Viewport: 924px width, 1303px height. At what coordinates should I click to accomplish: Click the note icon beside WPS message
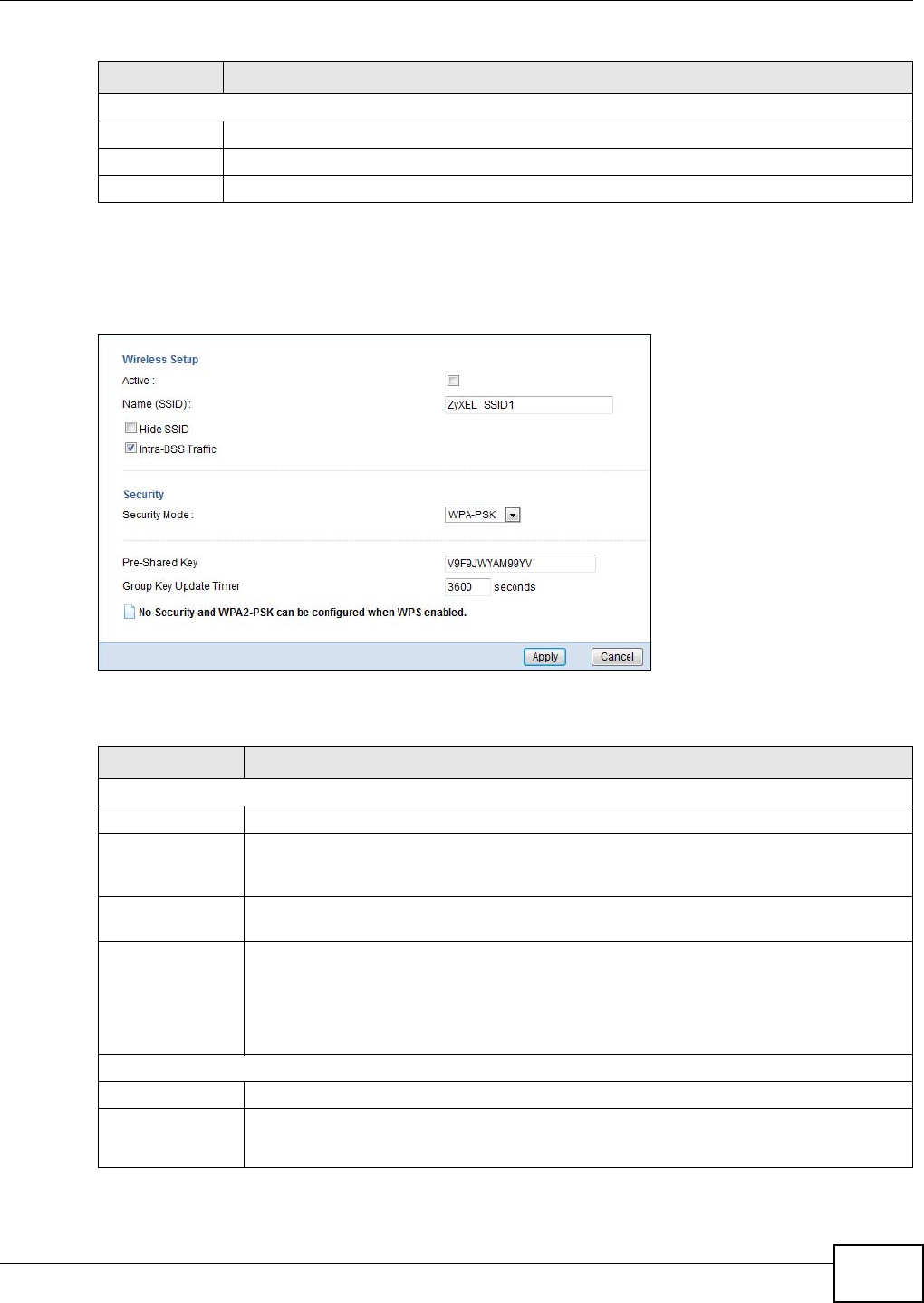(x=129, y=613)
